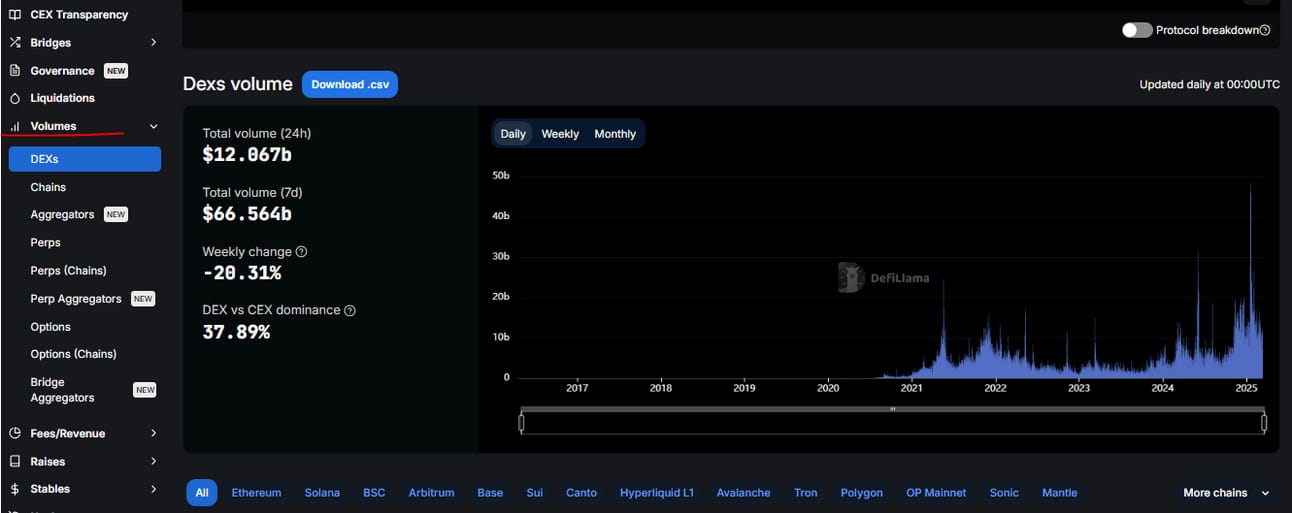Open the Liquidations page link
Viewport: 1292px width, 513px height.
62,98
